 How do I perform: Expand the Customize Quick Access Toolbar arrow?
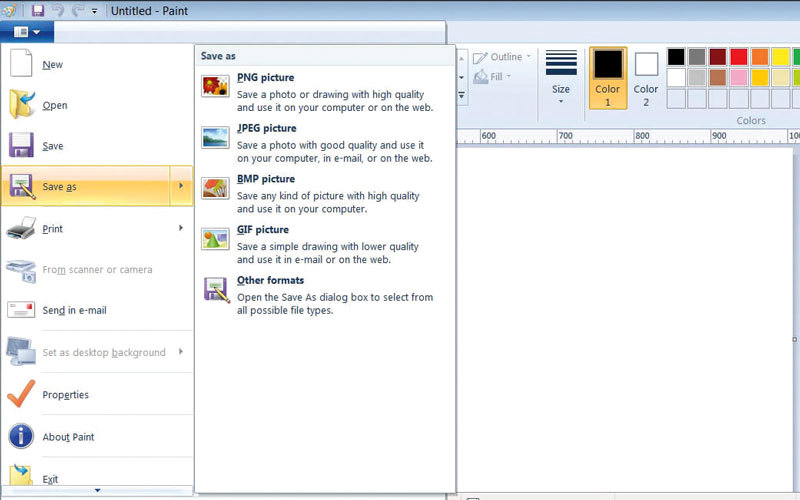pyautogui.click(x=94, y=11)
